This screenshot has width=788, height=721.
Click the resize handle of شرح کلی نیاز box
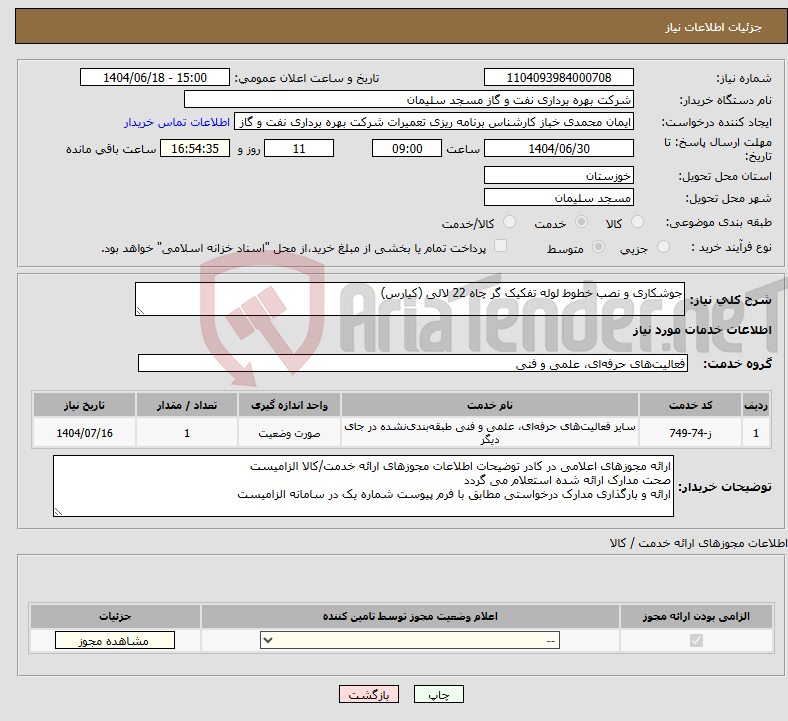click(x=140, y=311)
